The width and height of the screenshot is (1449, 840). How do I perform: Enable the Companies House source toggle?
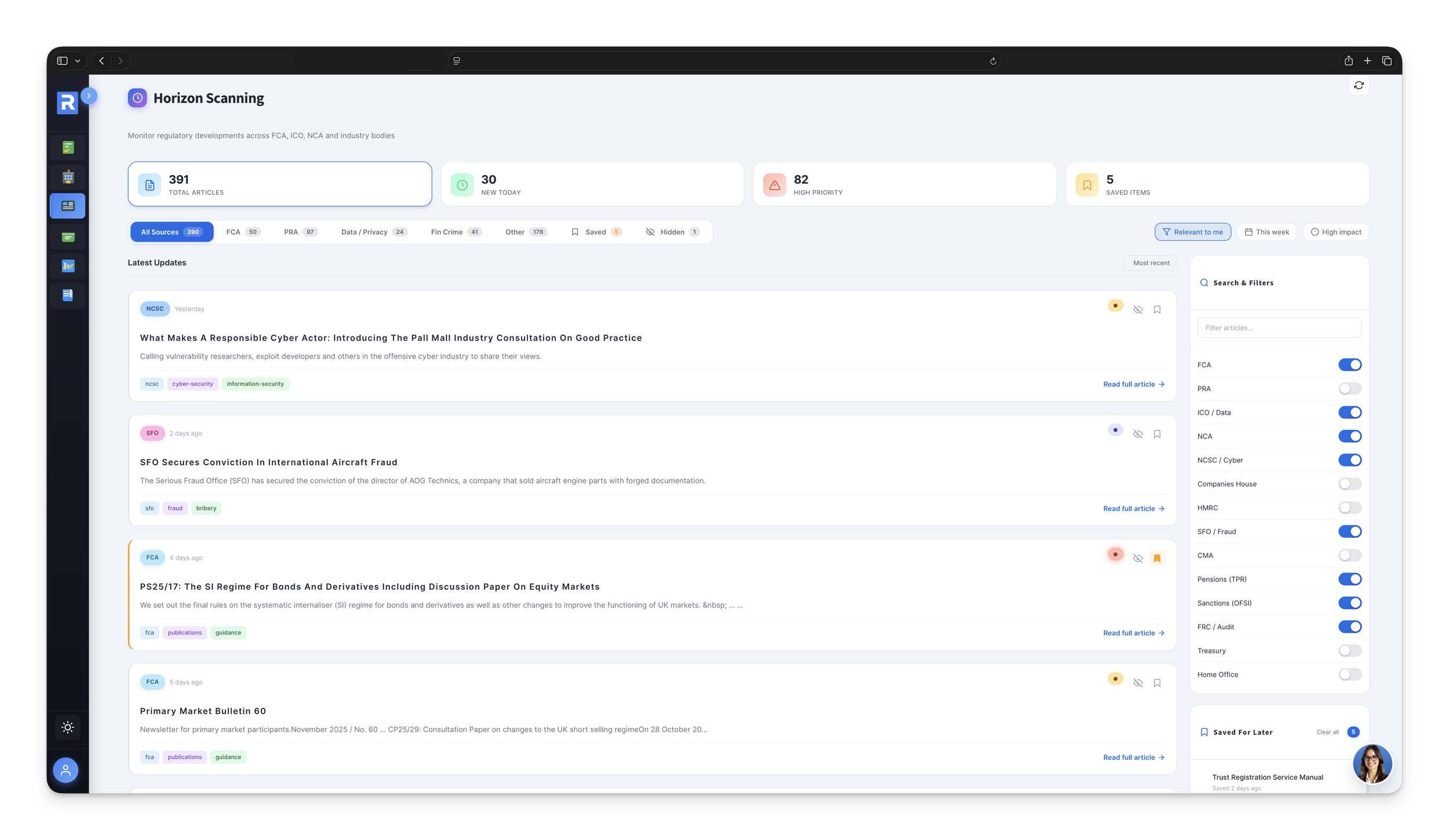coord(1349,484)
